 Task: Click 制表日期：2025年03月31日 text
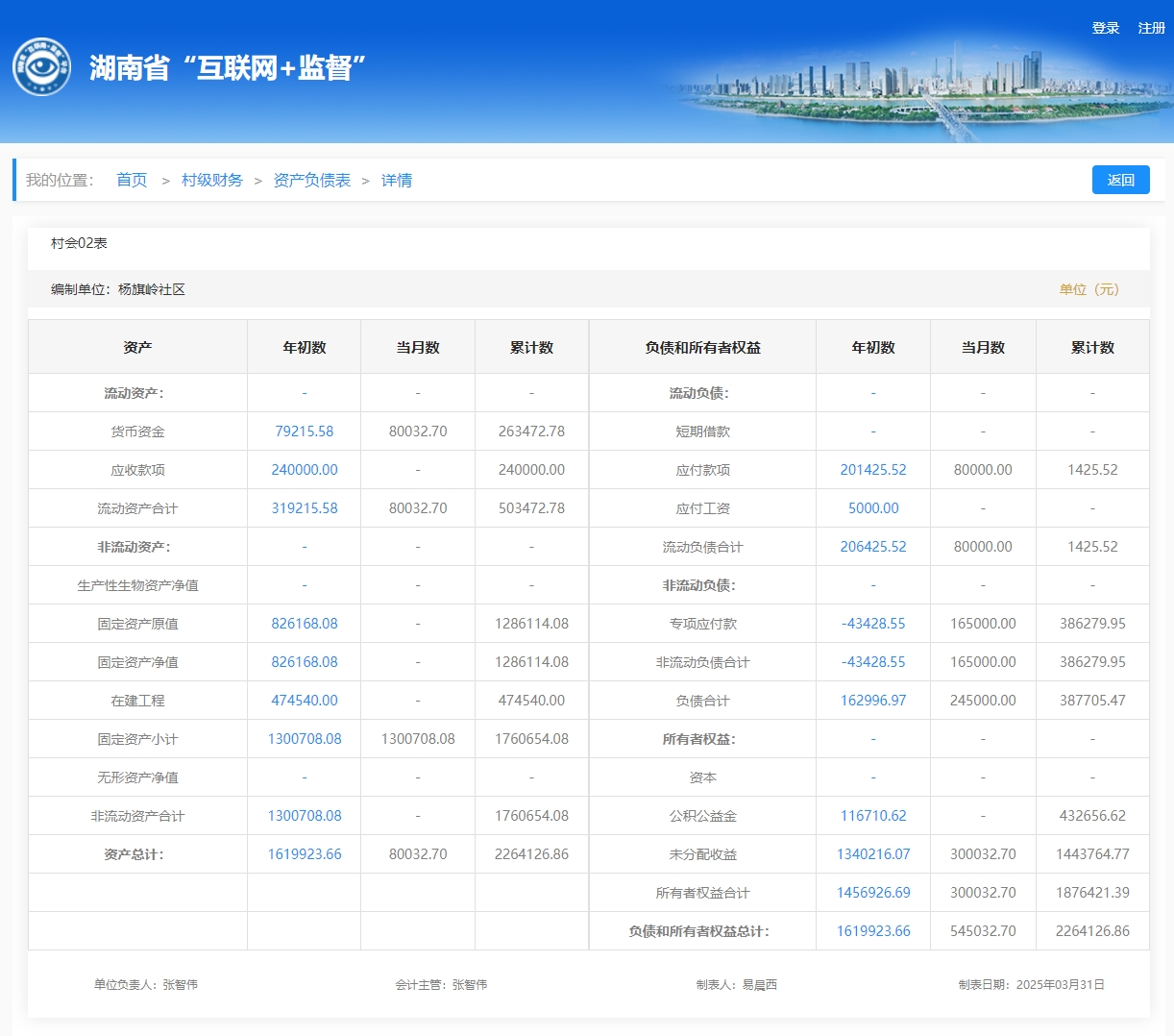(1031, 984)
